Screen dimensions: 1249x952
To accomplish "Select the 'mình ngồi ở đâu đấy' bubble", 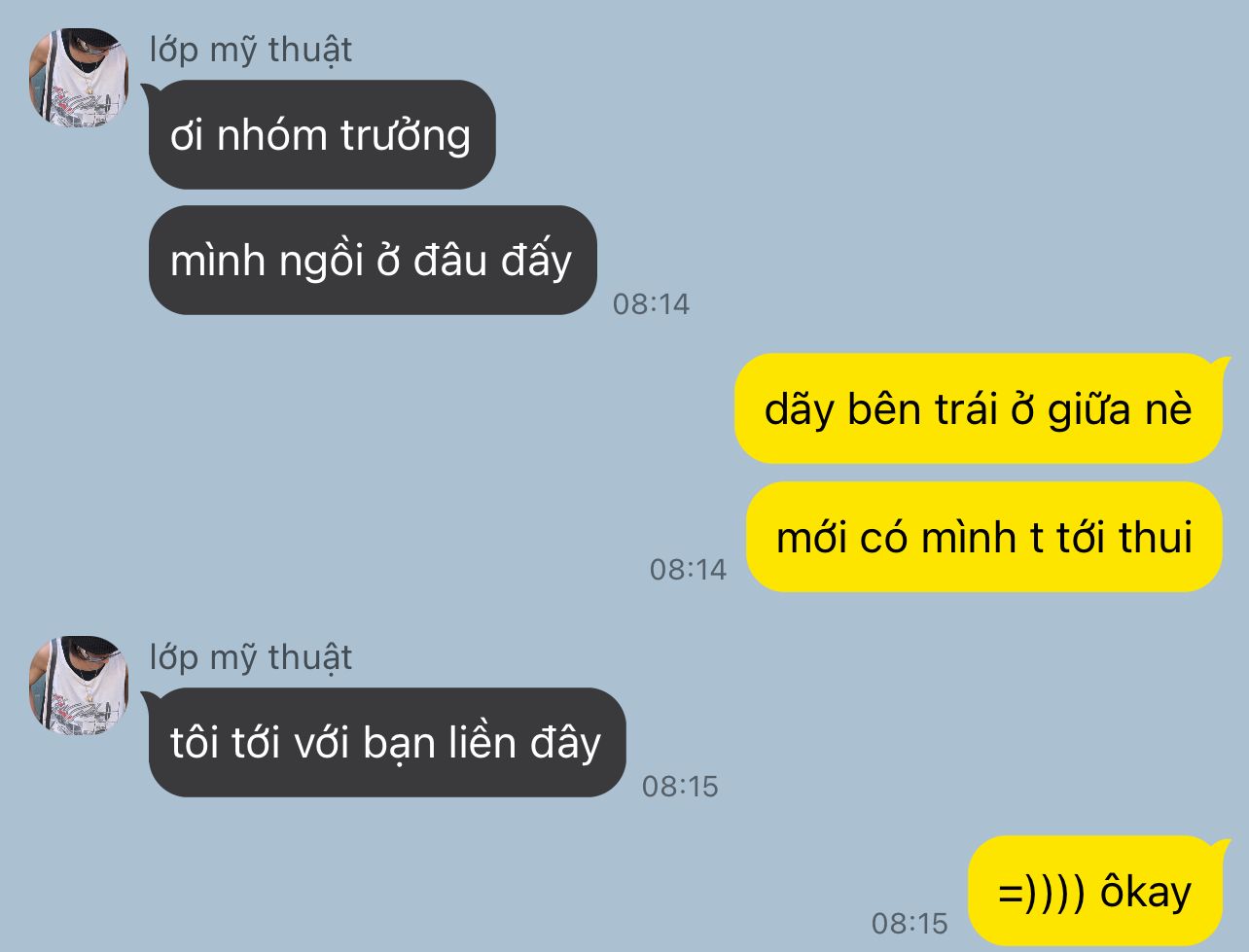I will [x=372, y=260].
